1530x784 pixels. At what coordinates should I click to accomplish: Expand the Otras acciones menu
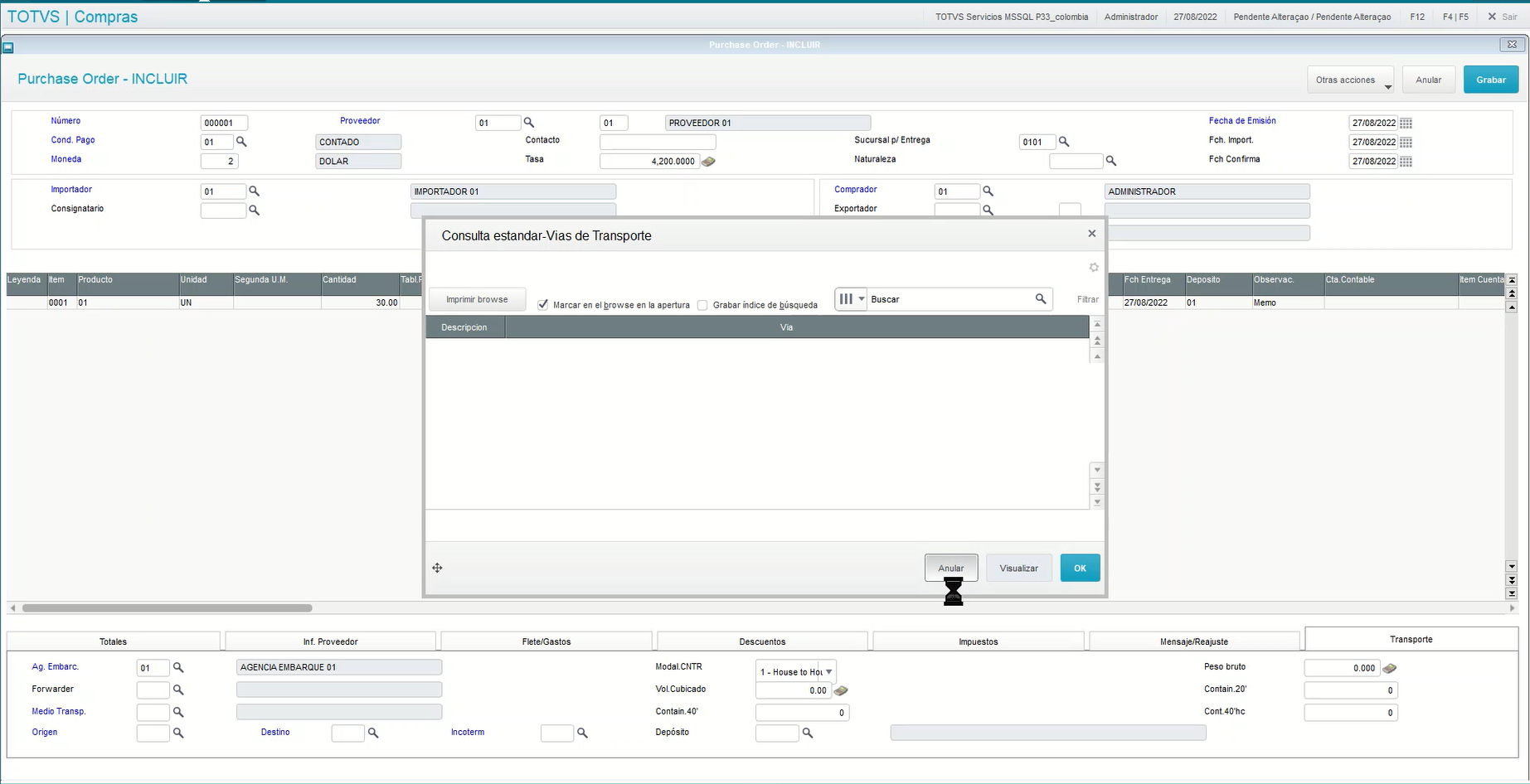click(x=1350, y=79)
